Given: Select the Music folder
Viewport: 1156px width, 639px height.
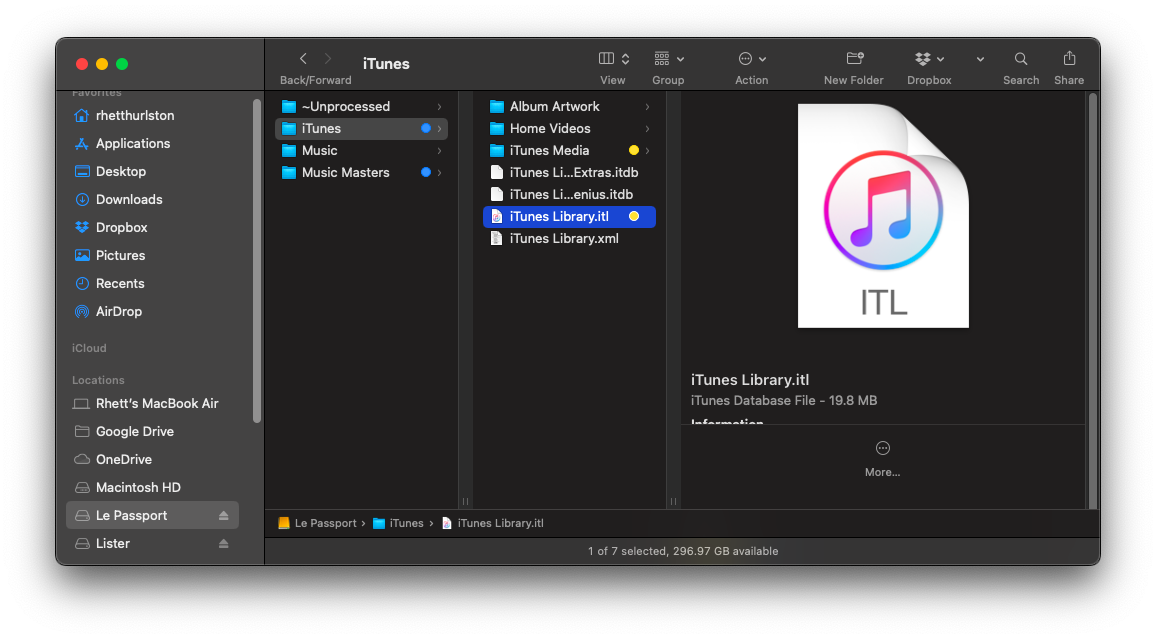Looking at the screenshot, I should 361,151.
